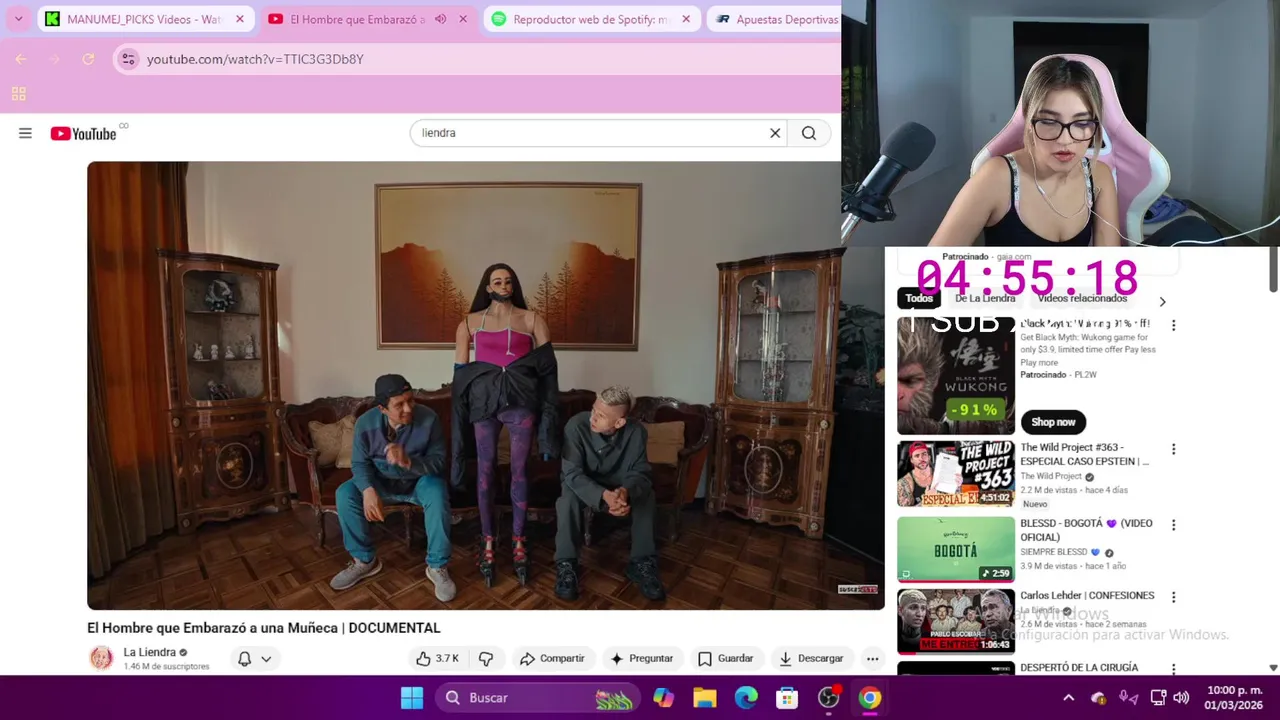Open the La Liendra channel name link
1280x720 pixels.
tap(150, 652)
